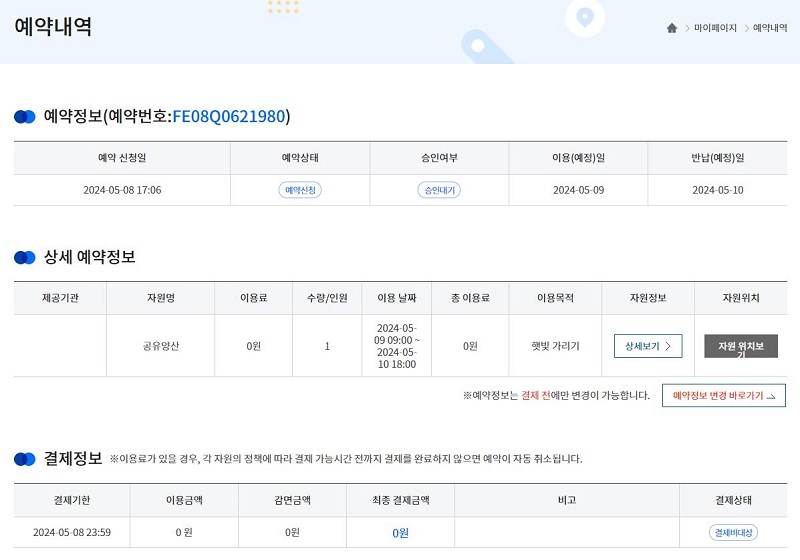Open 마이페이지 breadcrumb link
This screenshot has width=800, height=560.
(715, 28)
